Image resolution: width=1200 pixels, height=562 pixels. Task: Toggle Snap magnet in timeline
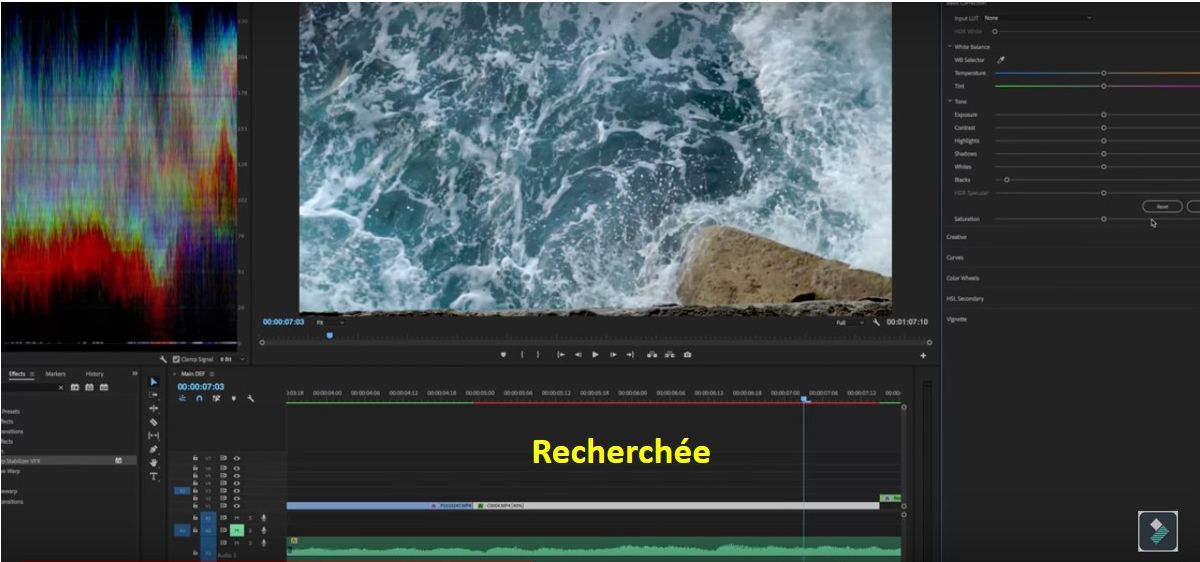tap(199, 398)
